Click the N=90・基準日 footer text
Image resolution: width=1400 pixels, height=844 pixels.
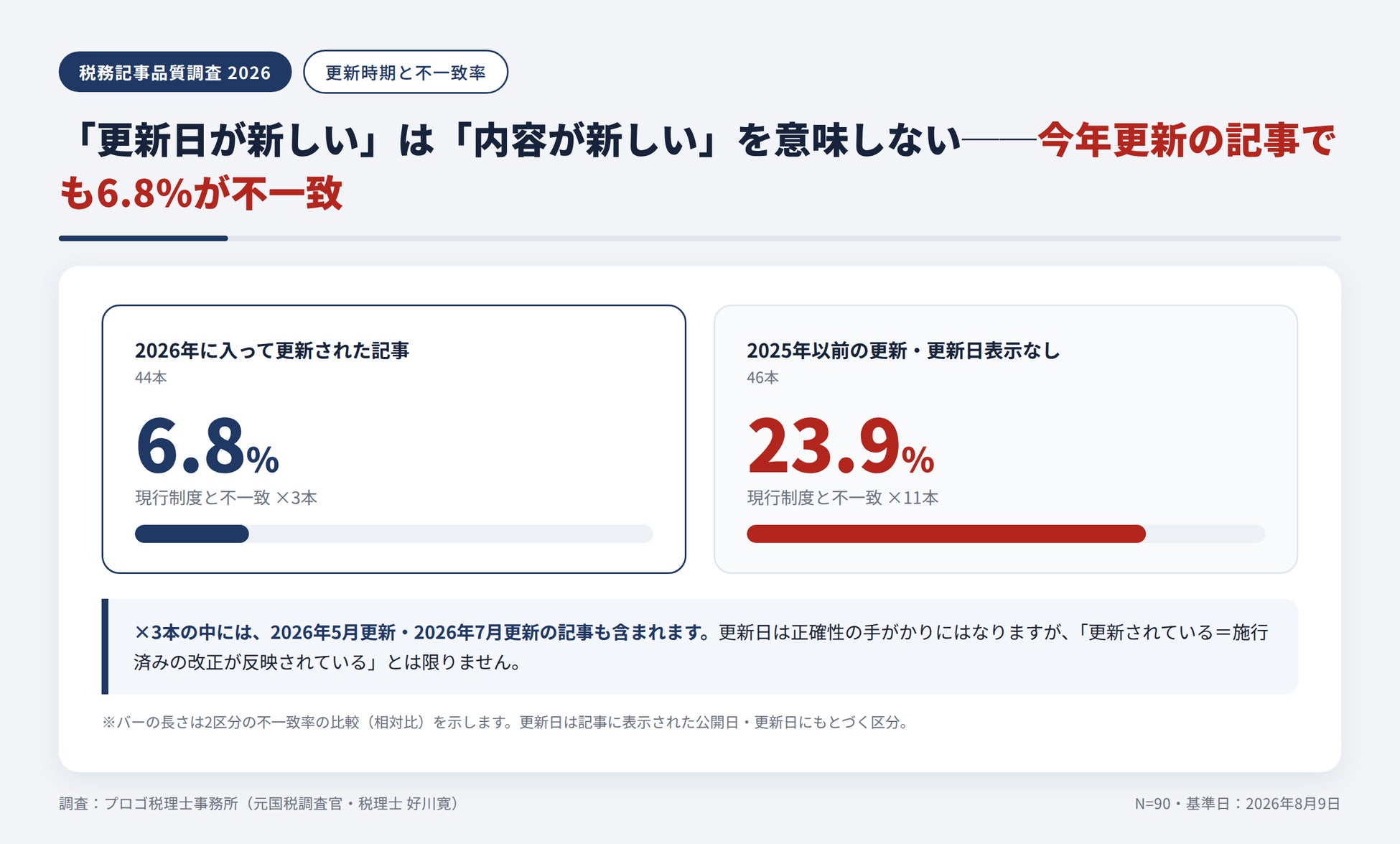coord(1237,803)
